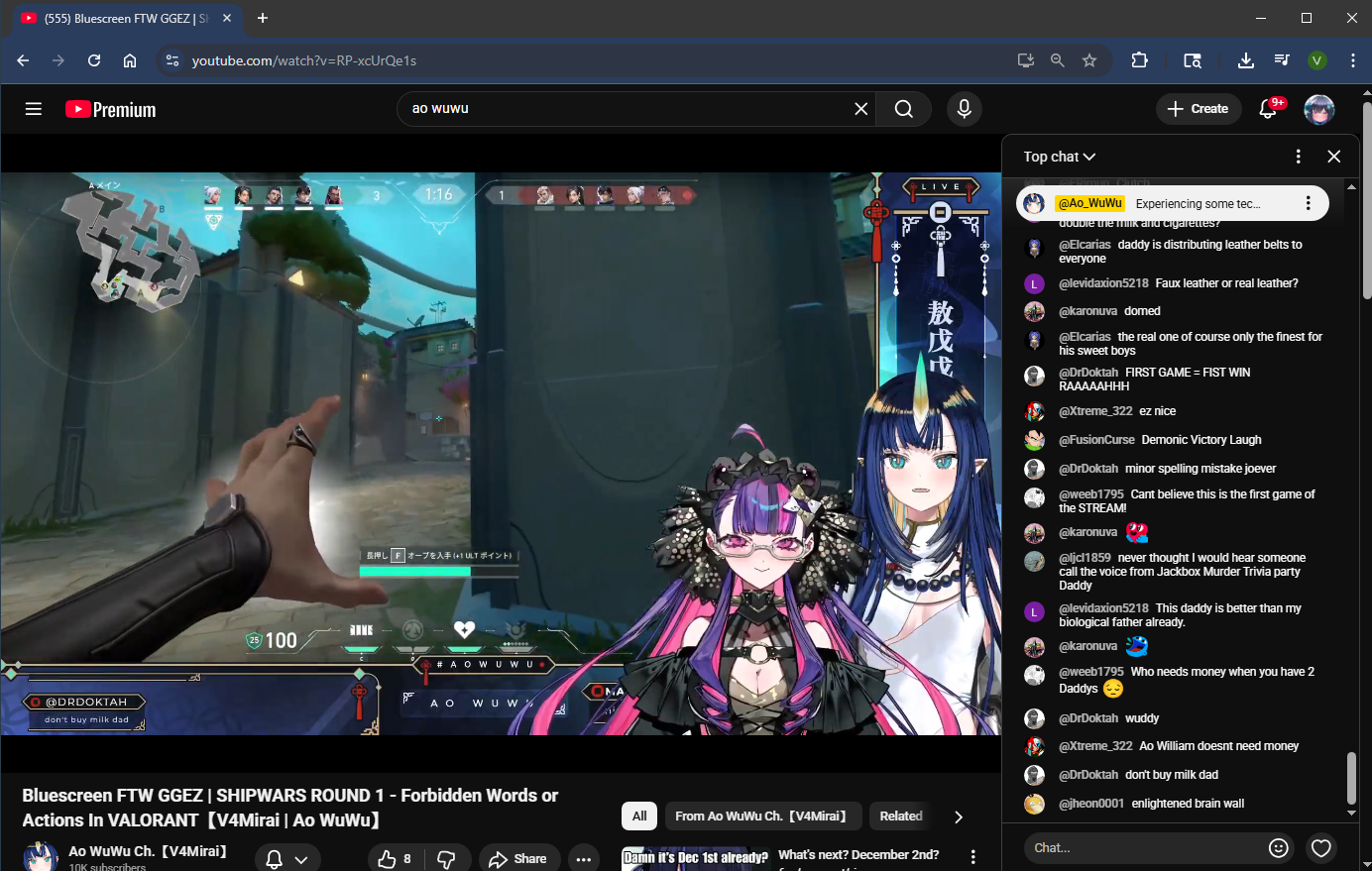Image resolution: width=1372 pixels, height=871 pixels.
Task: Open @jheon0001 chat username
Action: [1091, 804]
